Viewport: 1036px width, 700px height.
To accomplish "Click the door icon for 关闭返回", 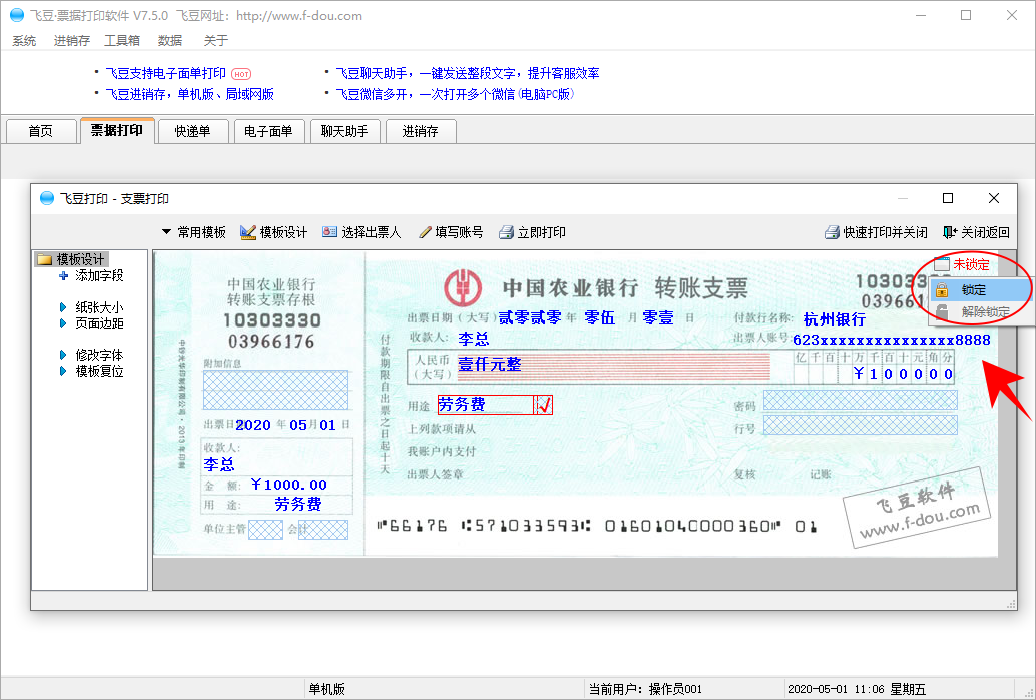I will pos(950,232).
